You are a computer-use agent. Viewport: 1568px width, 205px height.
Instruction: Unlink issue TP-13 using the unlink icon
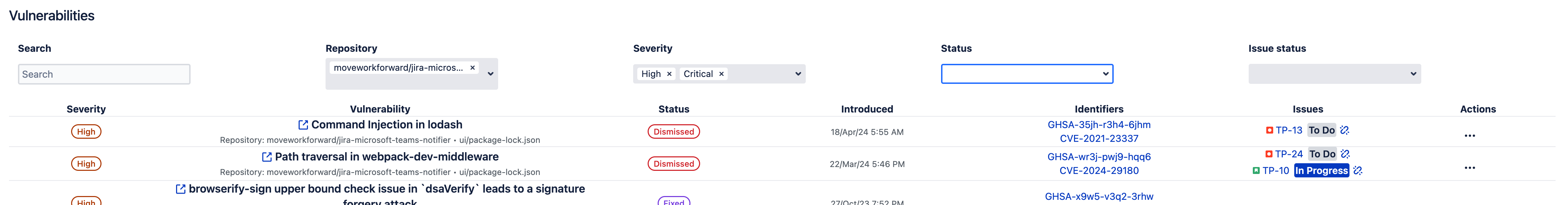click(x=1345, y=130)
